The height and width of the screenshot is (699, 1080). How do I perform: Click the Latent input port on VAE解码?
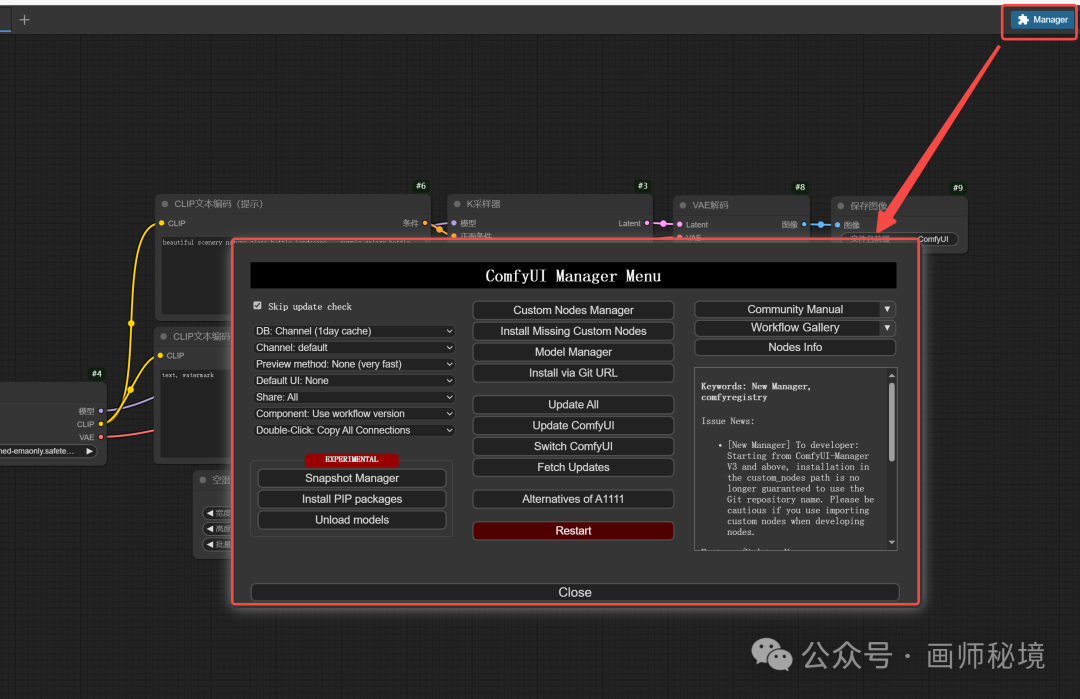click(x=680, y=225)
